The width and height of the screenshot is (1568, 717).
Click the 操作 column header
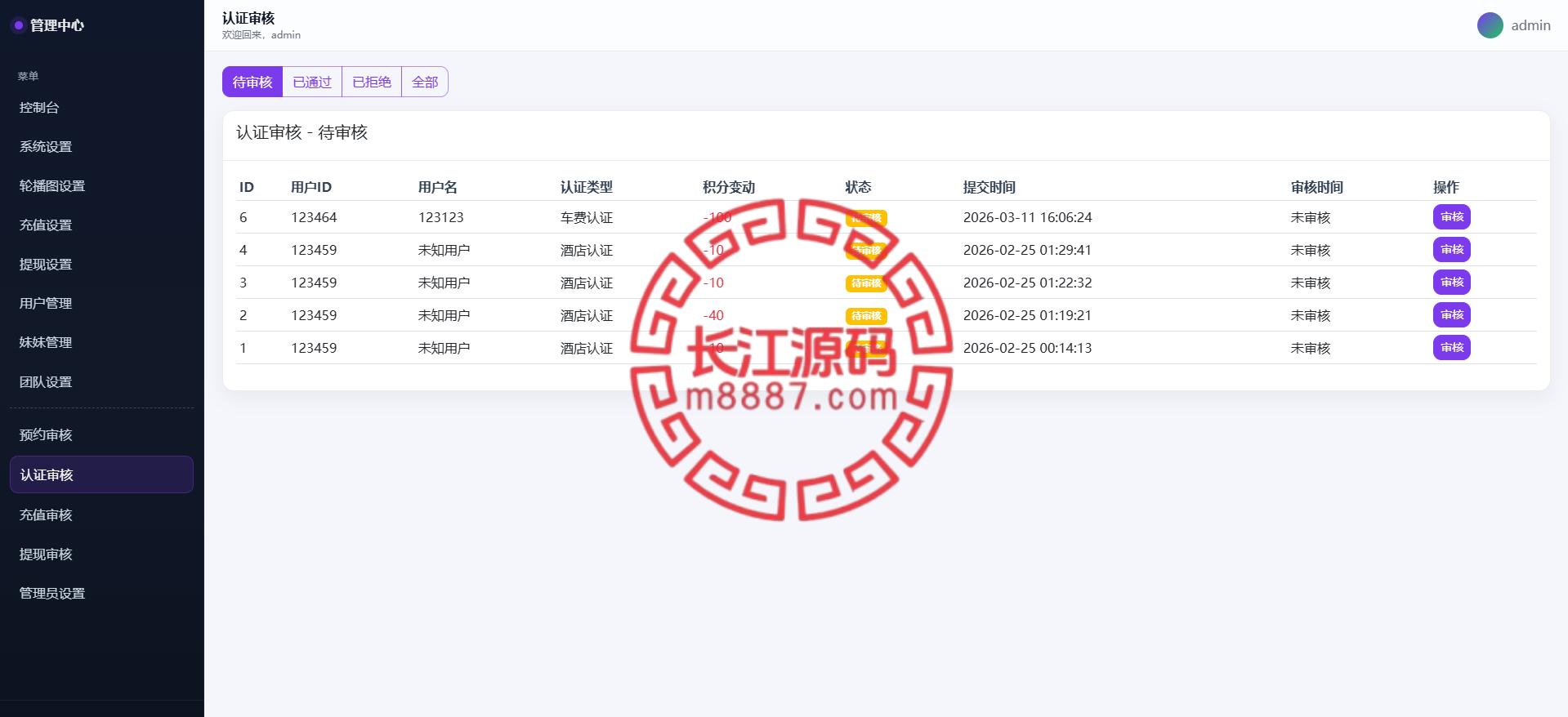[x=1446, y=187]
